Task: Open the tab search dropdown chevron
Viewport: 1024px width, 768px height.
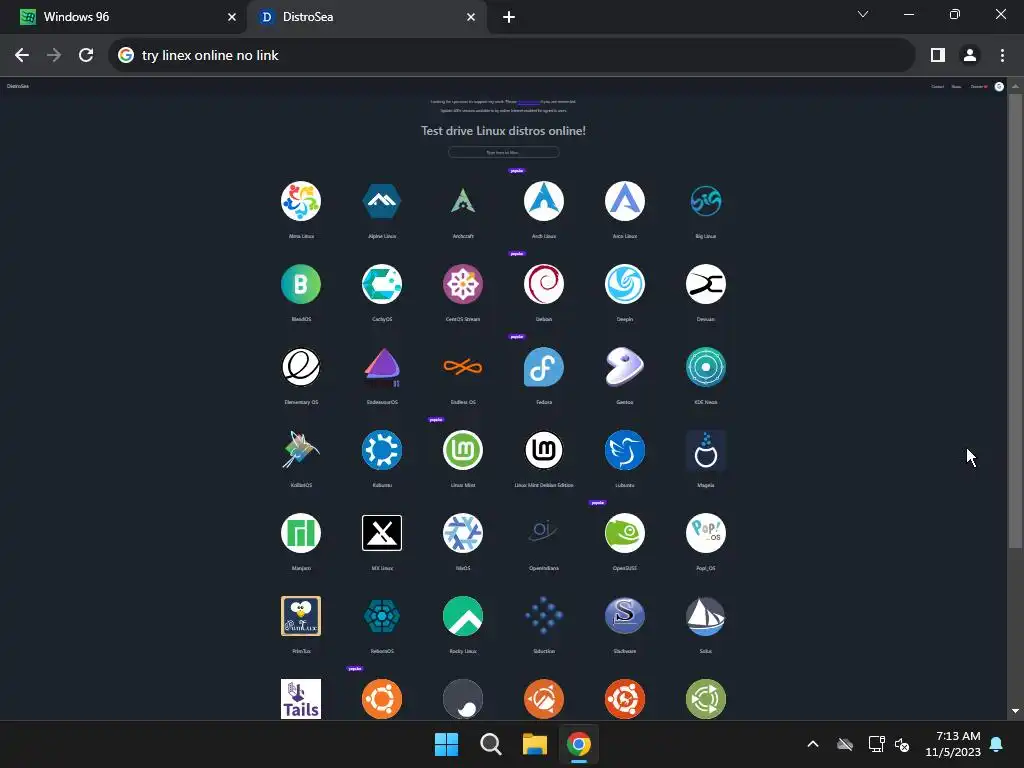Action: tap(863, 14)
